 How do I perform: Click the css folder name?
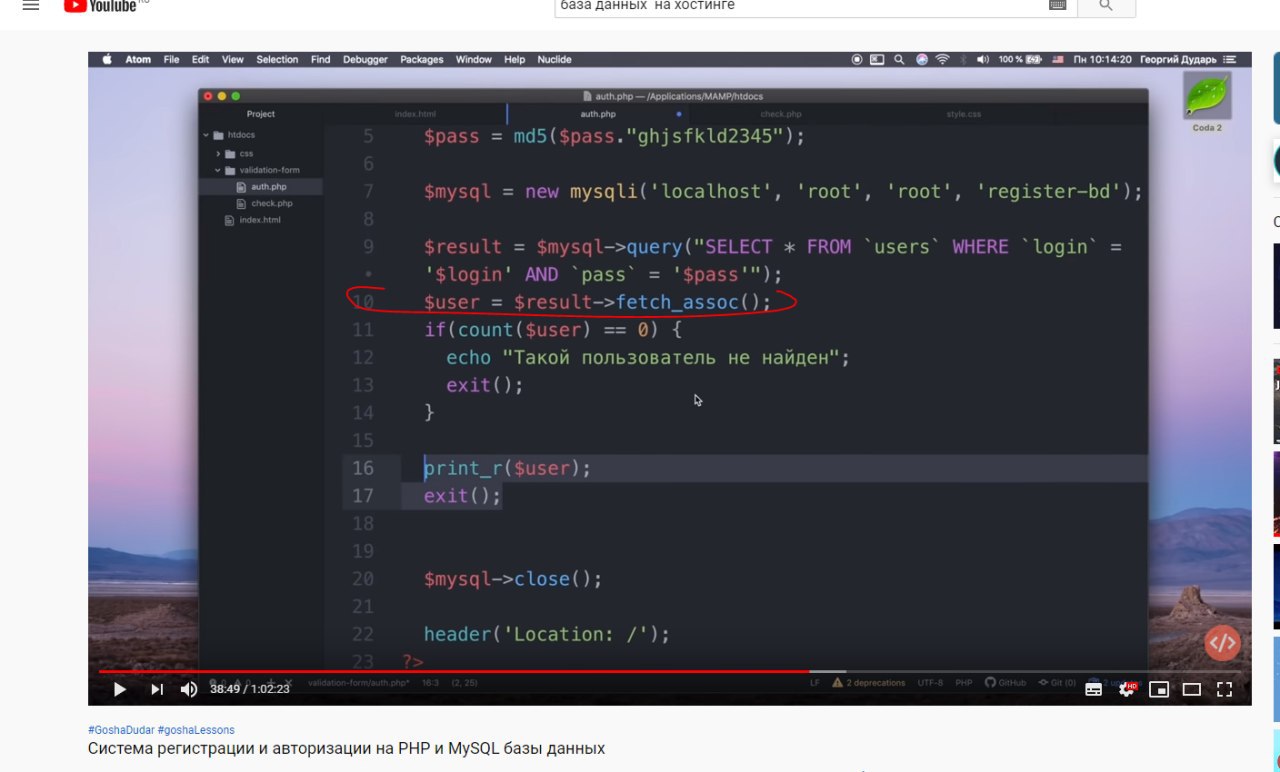coord(246,154)
